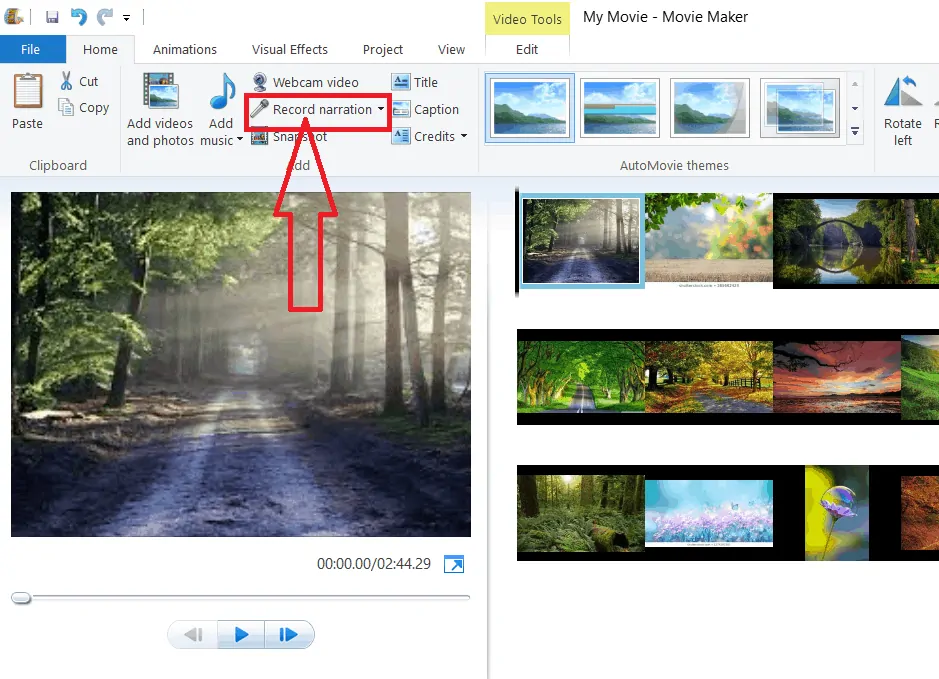The width and height of the screenshot is (939, 679).
Task: Click the Rotate left icon
Action: (x=903, y=93)
